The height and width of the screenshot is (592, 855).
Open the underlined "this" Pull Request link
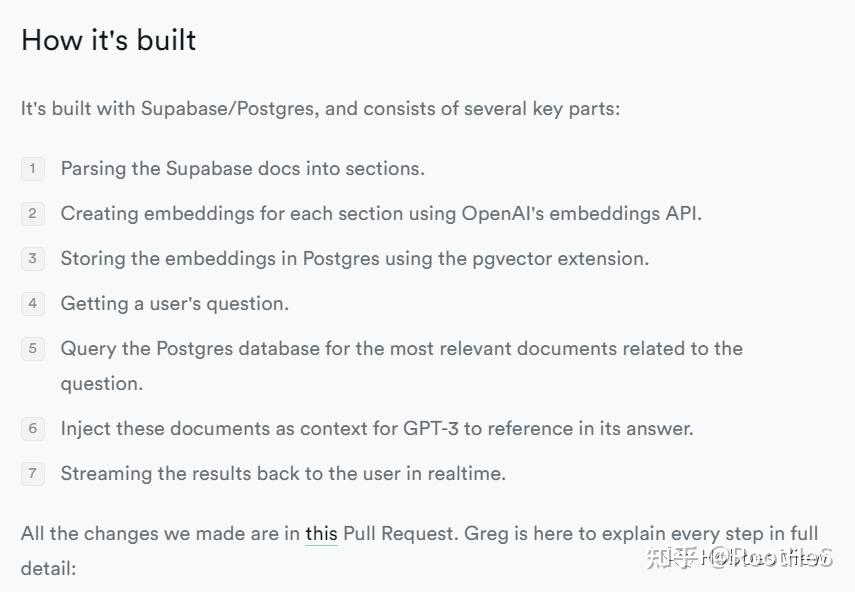(321, 533)
